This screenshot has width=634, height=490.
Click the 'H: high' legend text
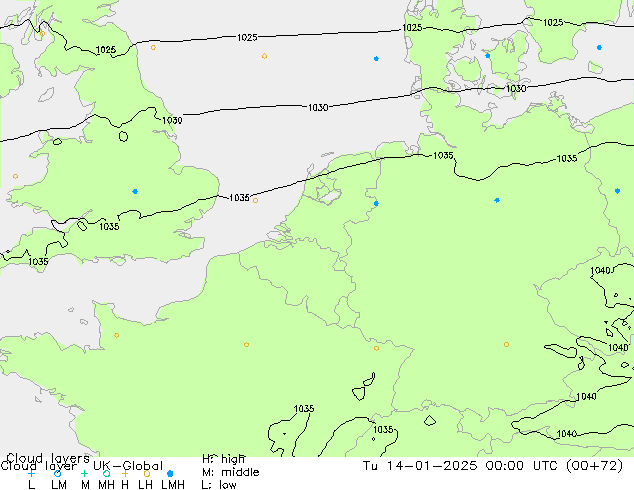(x=224, y=459)
